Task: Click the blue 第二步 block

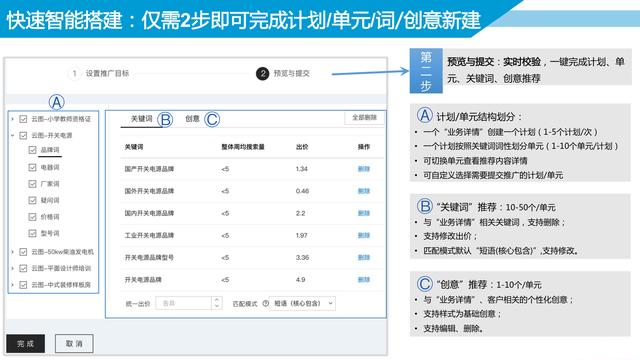Action: [x=426, y=71]
